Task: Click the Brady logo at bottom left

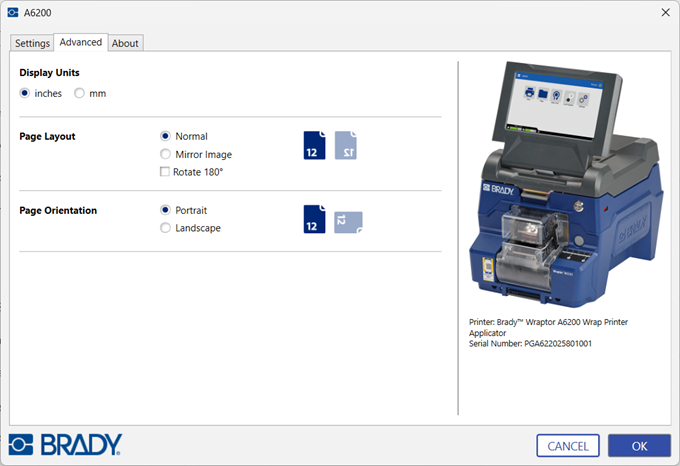Action: (65, 444)
